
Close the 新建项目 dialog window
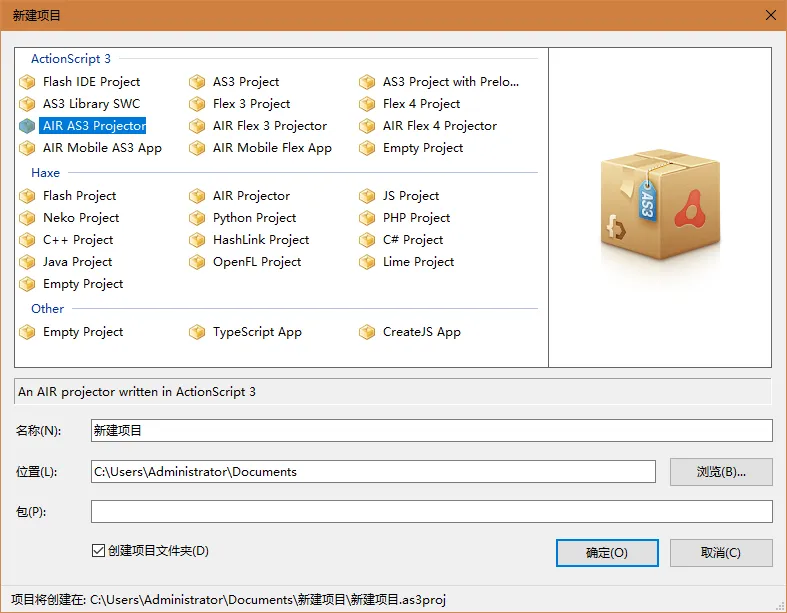(770, 15)
